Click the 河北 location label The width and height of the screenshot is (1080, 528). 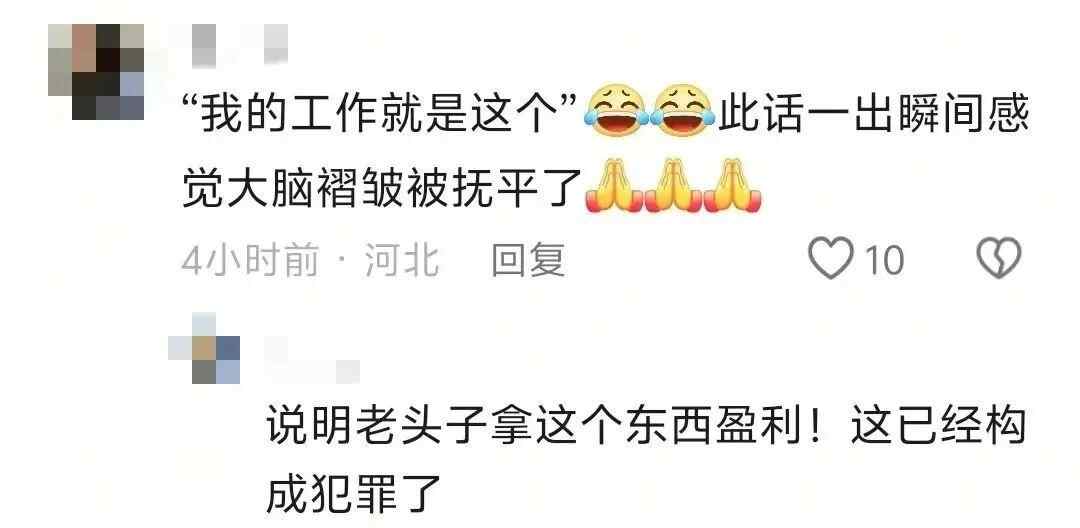[x=402, y=262]
